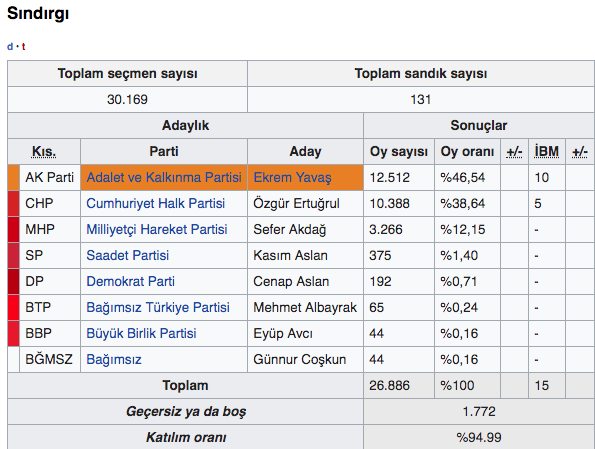The width and height of the screenshot is (595, 449).
Task: Click the 'Sonuçlar' section header
Action: pos(479,125)
